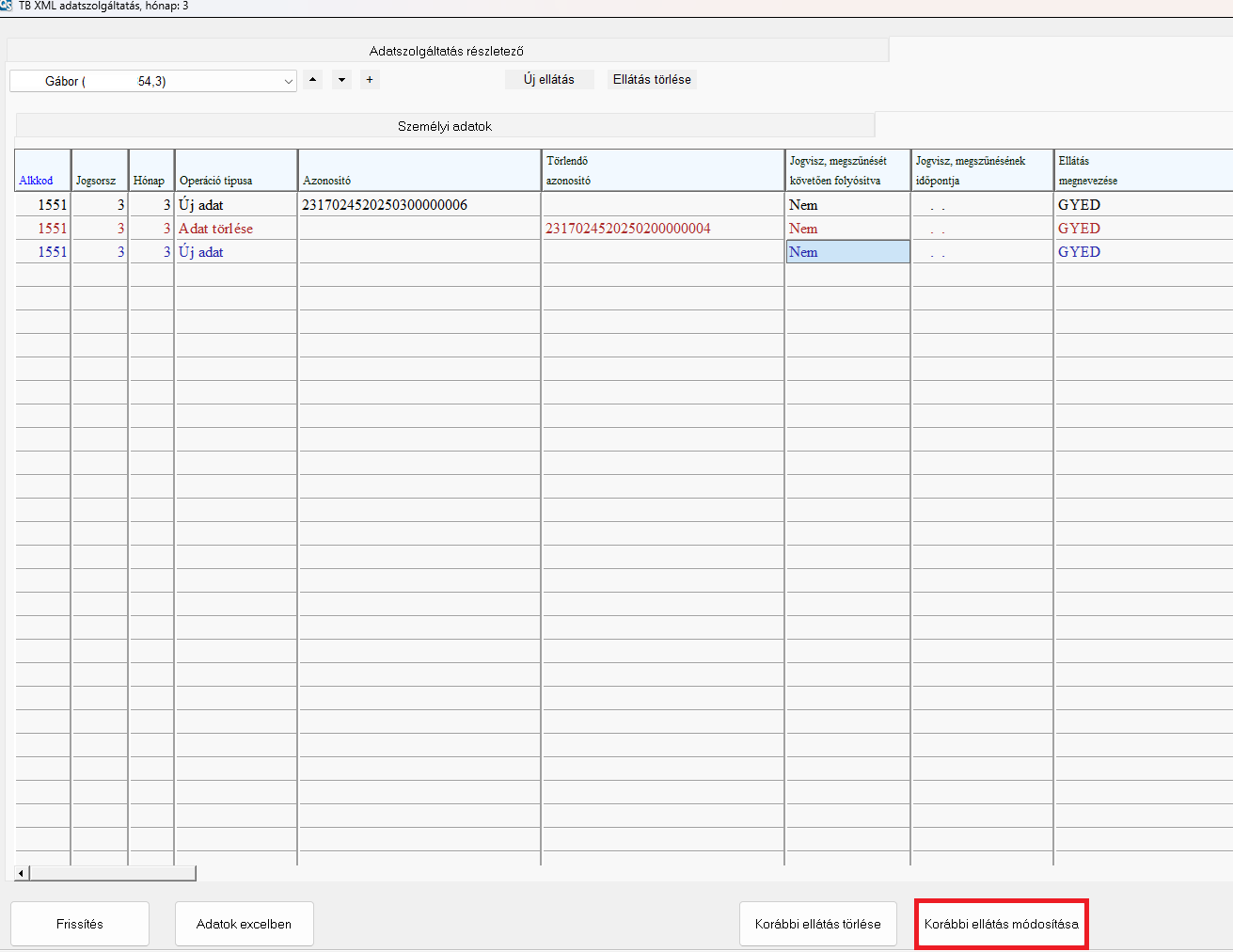Click the down arrow next to name dropdown

(341, 80)
